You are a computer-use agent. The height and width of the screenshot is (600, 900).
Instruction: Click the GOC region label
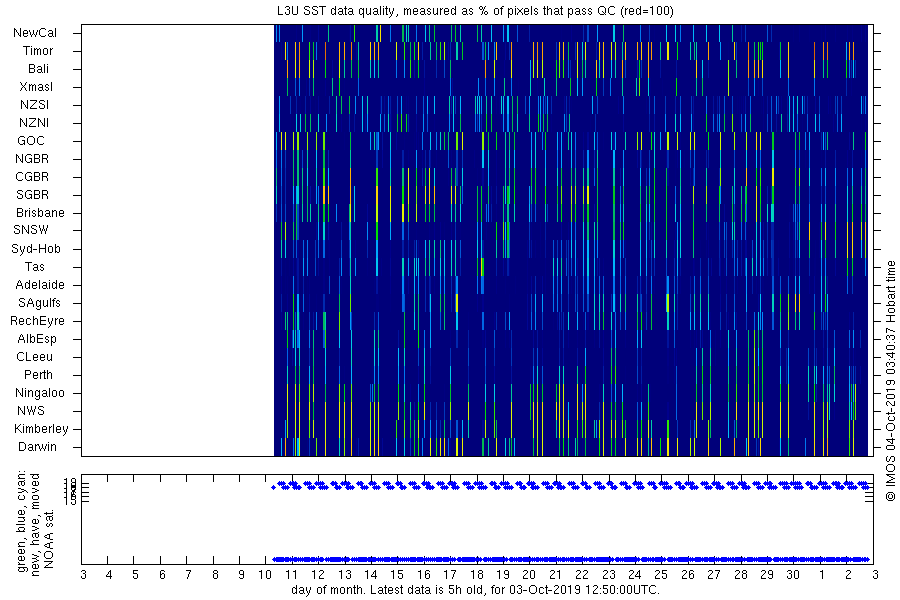(31, 141)
